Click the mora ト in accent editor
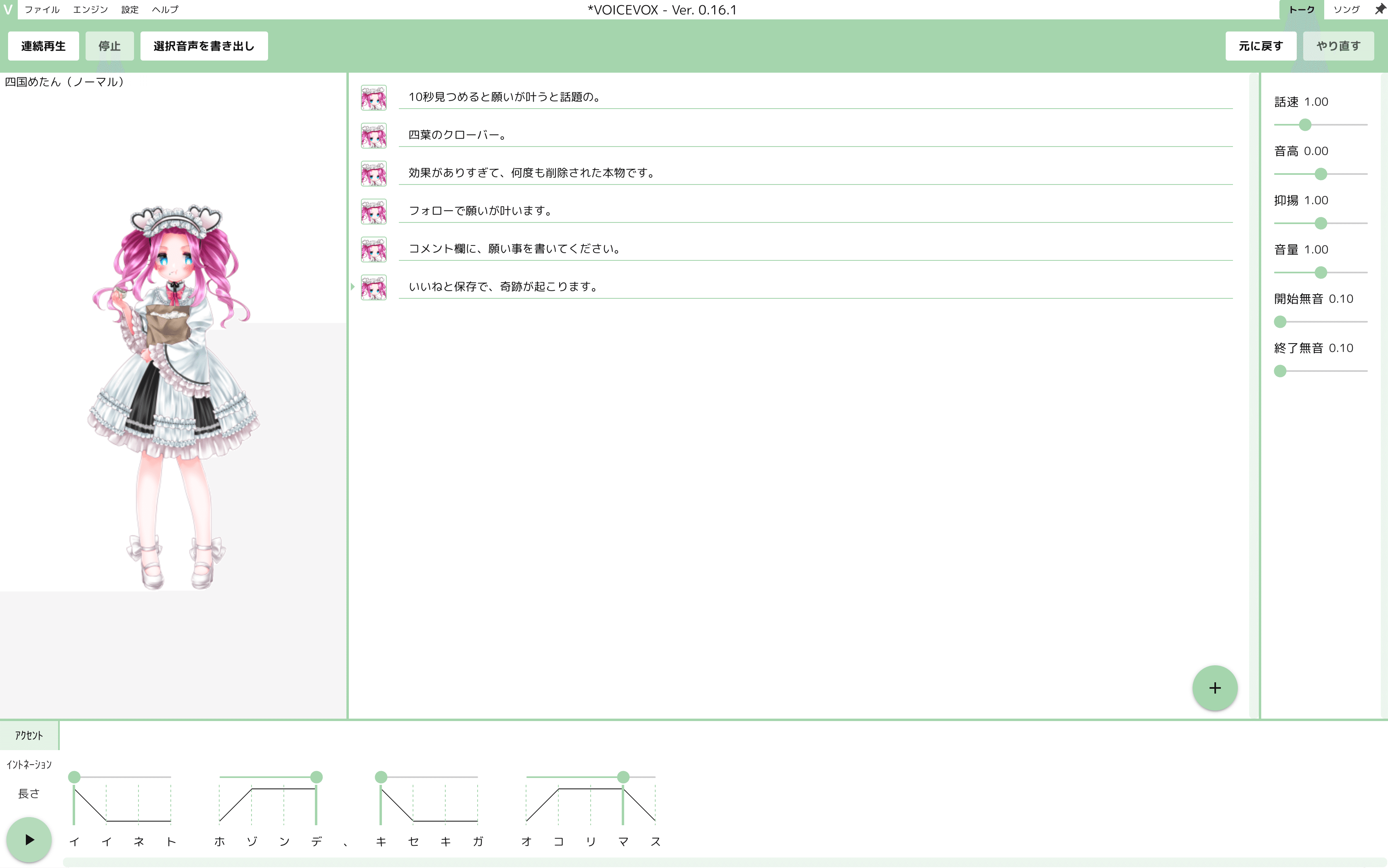Viewport: 1388px width, 868px height. pos(171,842)
